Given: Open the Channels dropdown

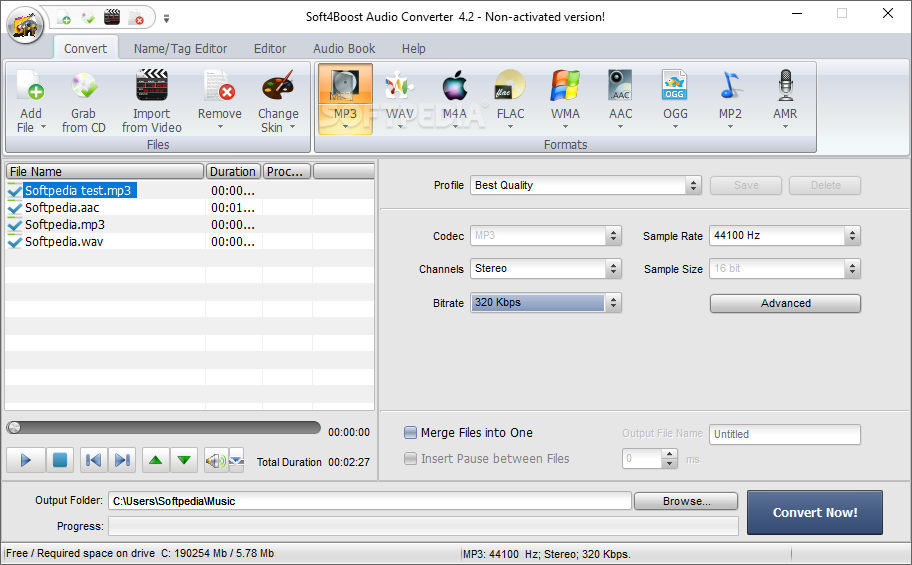Looking at the screenshot, I should [613, 268].
